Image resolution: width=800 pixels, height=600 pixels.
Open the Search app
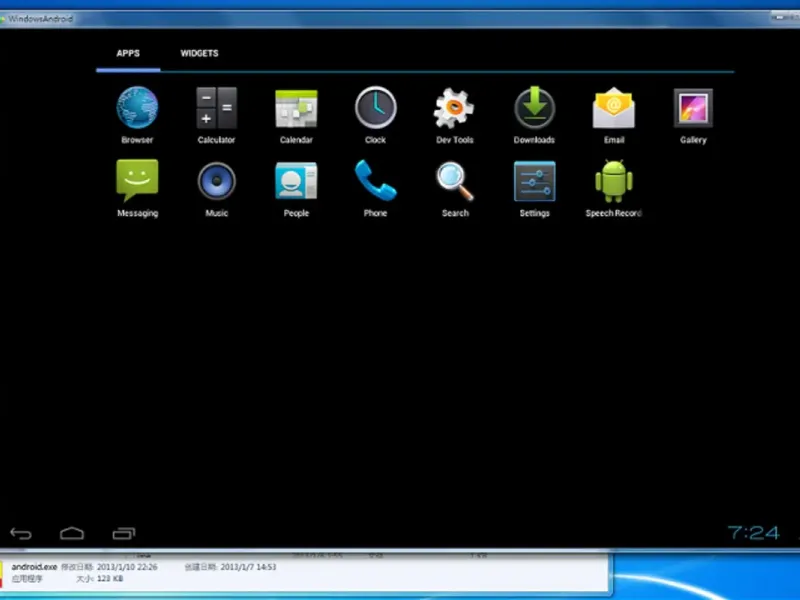[x=455, y=188]
